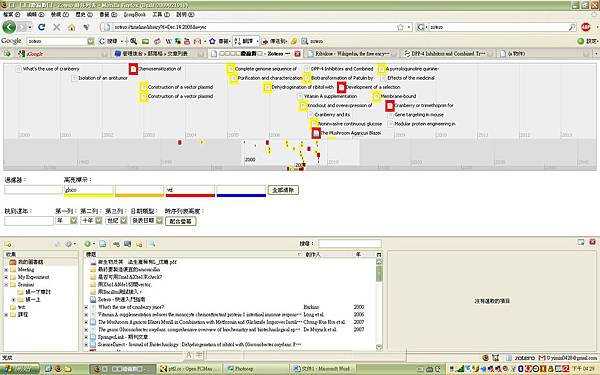Image resolution: width=600 pixels, height=375 pixels.
Task: Click the yellow highlight keyword field
Action: [88, 189]
